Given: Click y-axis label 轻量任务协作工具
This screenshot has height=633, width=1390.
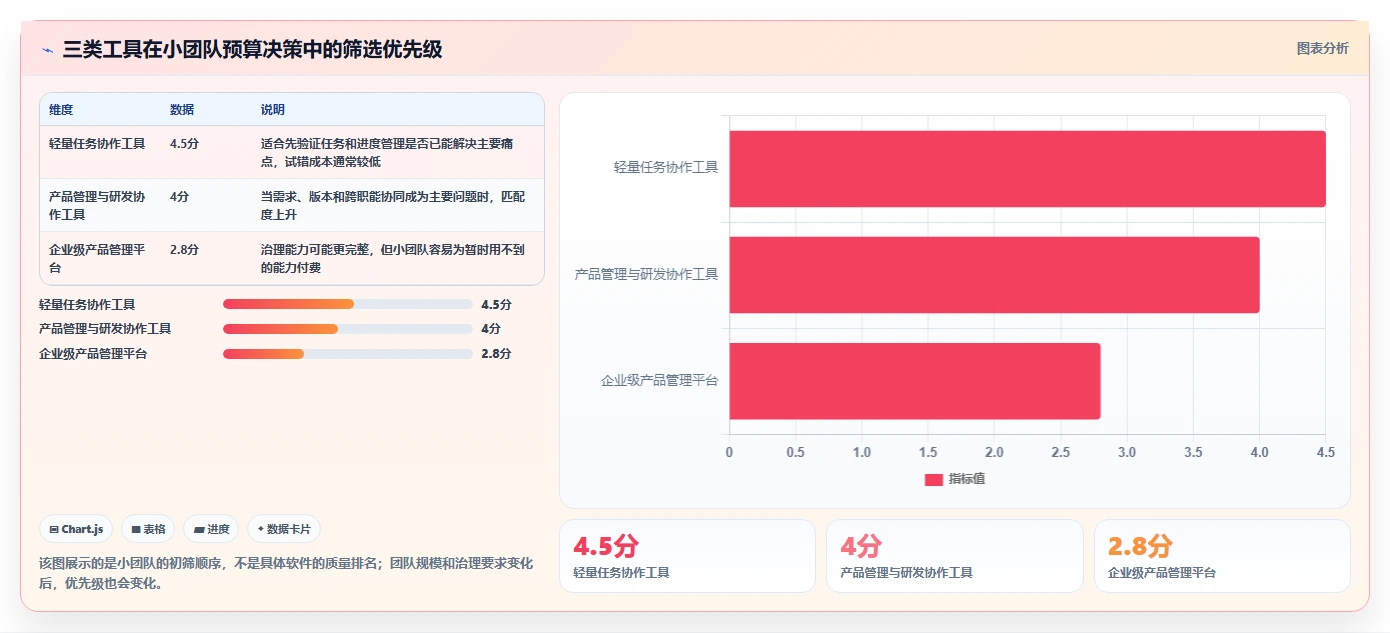Looking at the screenshot, I should (x=666, y=168).
